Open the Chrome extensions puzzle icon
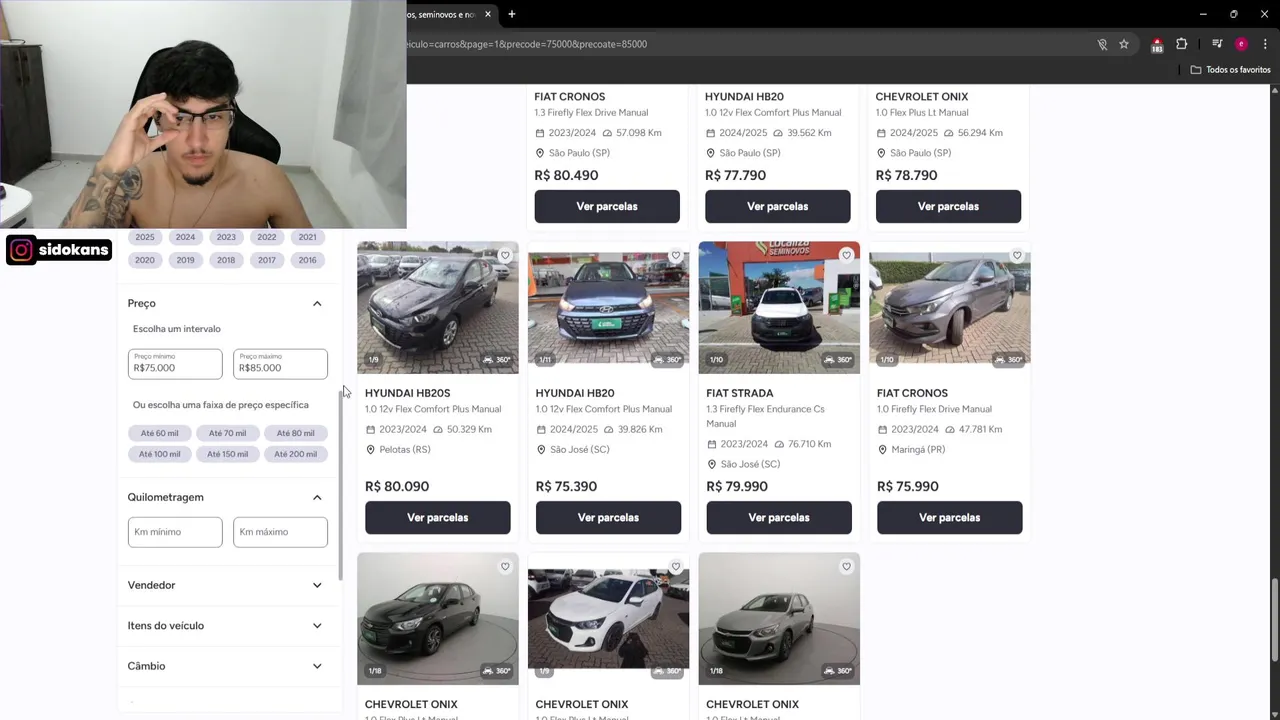Viewport: 1280px width, 720px height. click(x=1182, y=44)
